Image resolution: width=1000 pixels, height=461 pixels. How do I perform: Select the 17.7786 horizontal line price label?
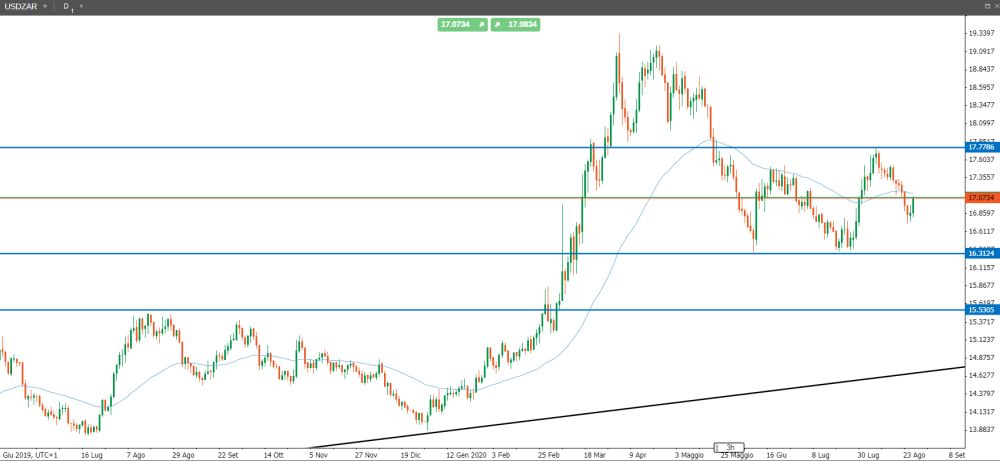(x=981, y=147)
